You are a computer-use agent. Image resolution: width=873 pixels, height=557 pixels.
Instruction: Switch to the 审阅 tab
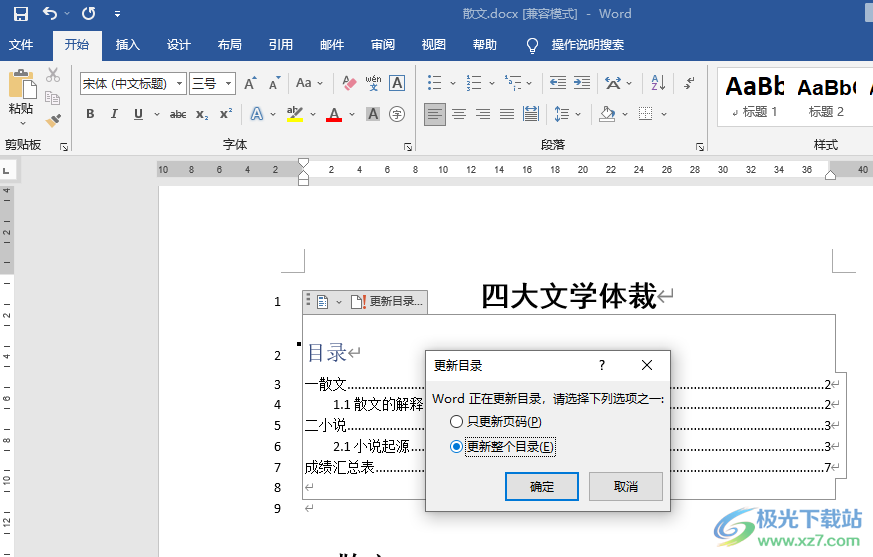click(382, 45)
